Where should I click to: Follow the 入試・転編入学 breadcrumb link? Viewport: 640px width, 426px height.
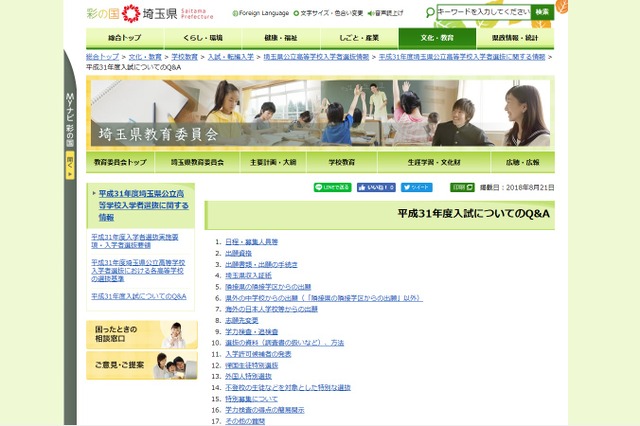(x=231, y=57)
